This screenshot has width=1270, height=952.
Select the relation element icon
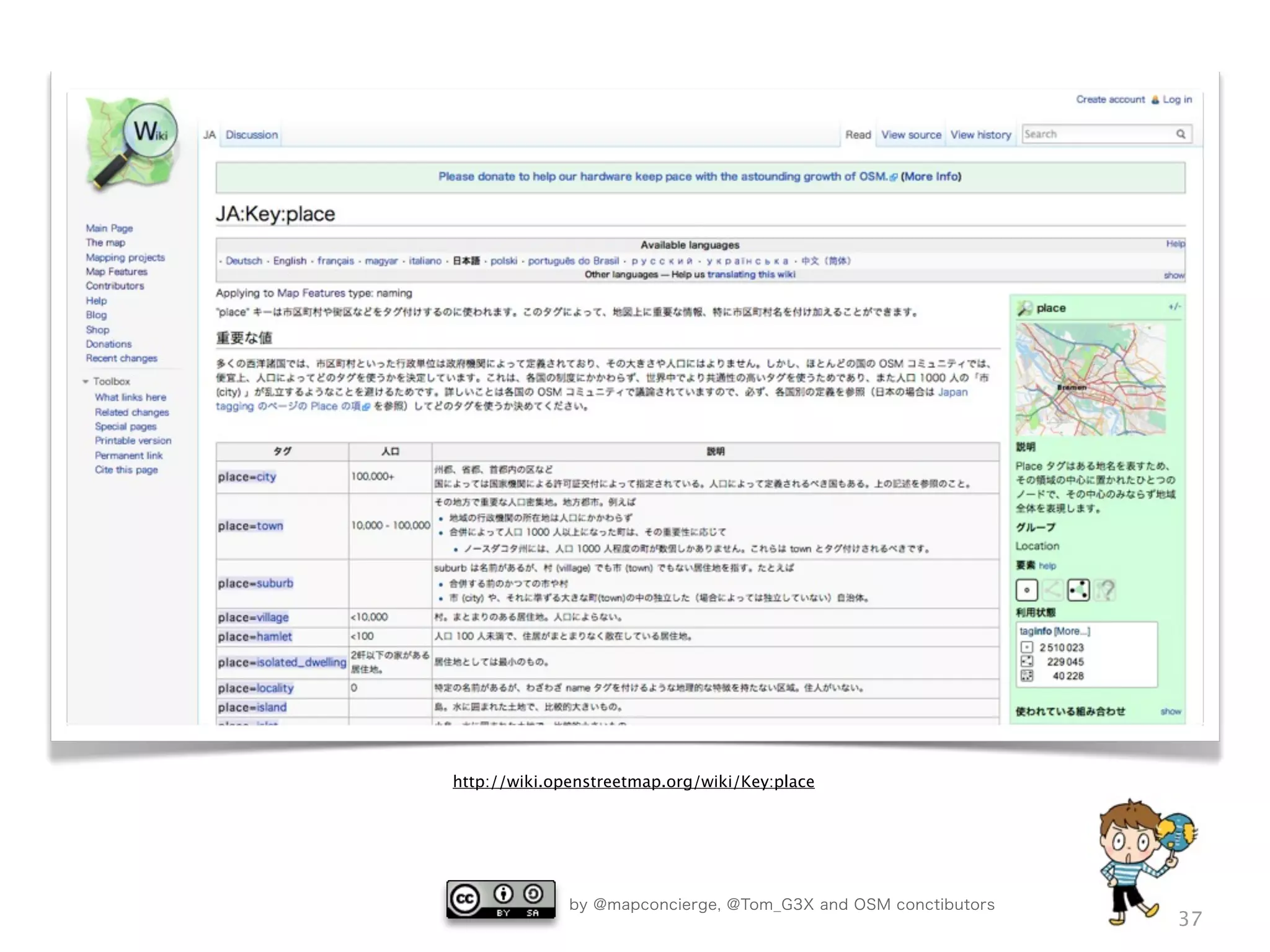tap(1104, 590)
